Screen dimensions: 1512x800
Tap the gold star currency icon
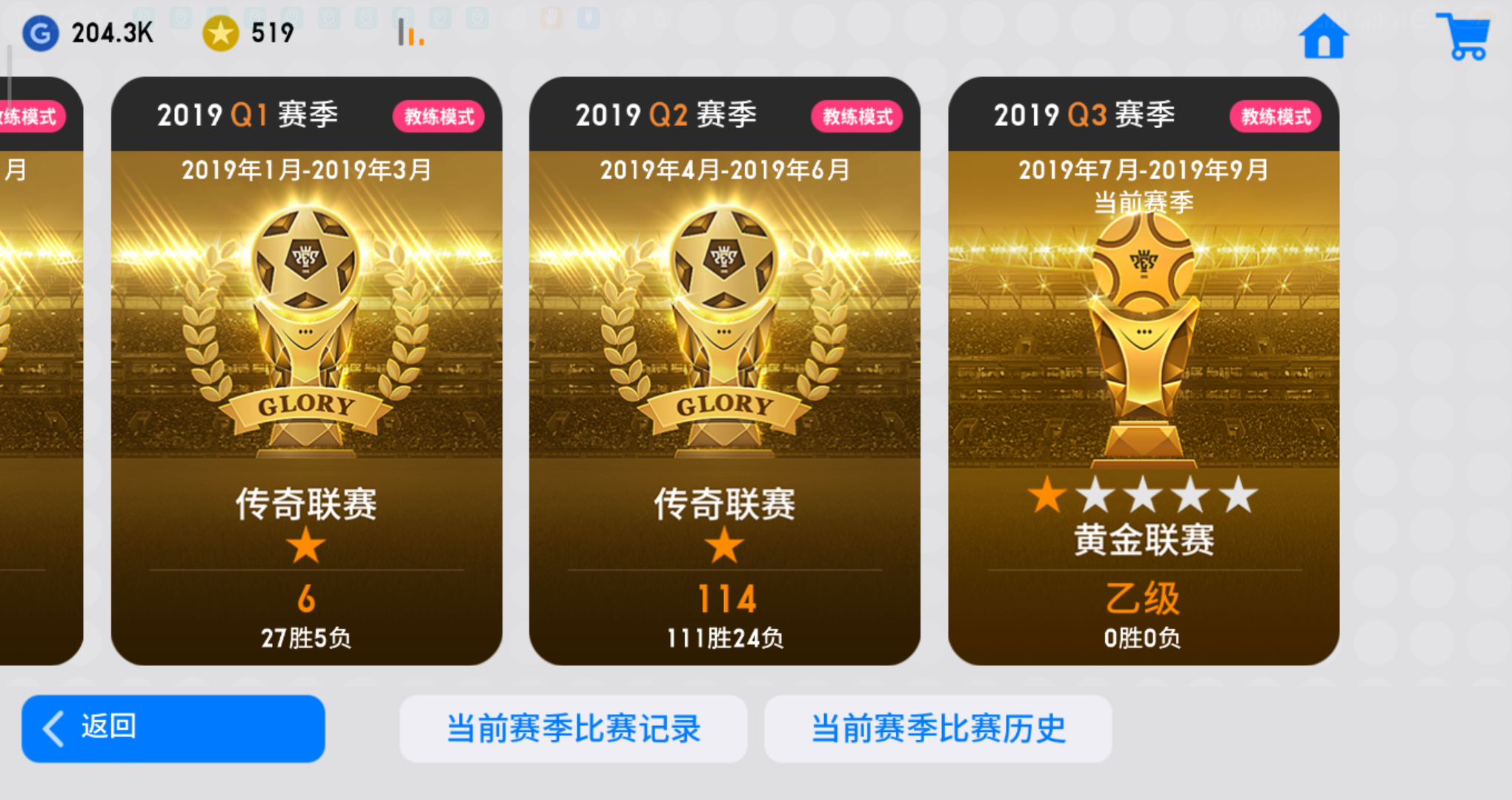(x=220, y=33)
